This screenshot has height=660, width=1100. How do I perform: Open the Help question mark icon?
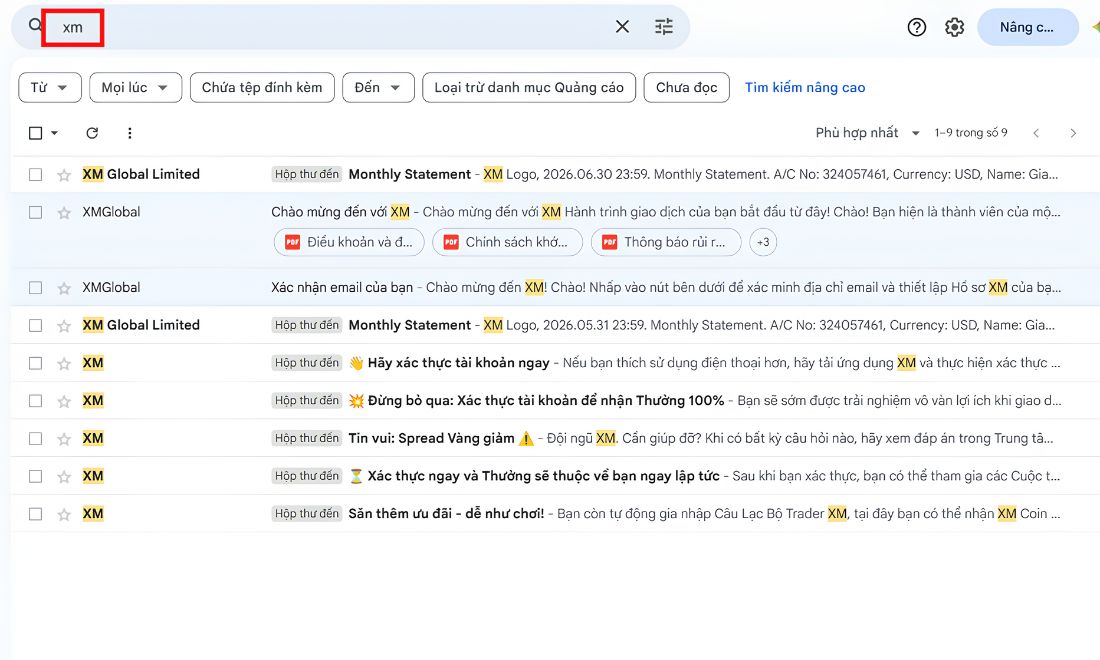click(x=916, y=27)
